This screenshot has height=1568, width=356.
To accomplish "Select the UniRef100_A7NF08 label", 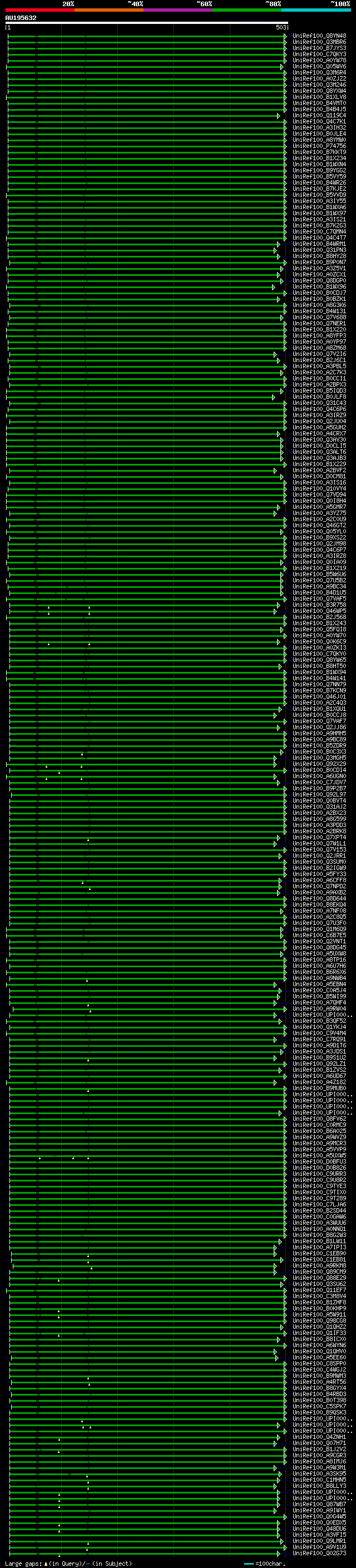I will point(319,911).
